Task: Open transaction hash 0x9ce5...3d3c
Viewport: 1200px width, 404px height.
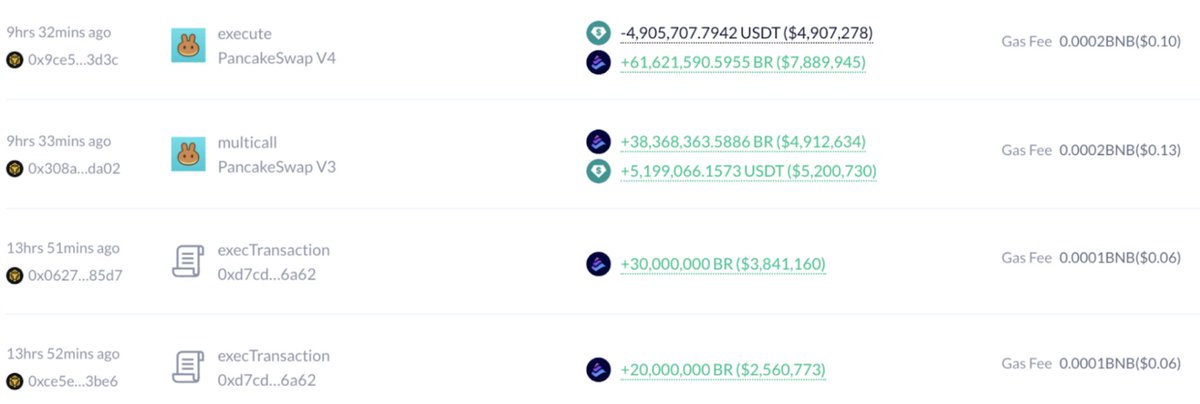Action: click(x=73, y=60)
